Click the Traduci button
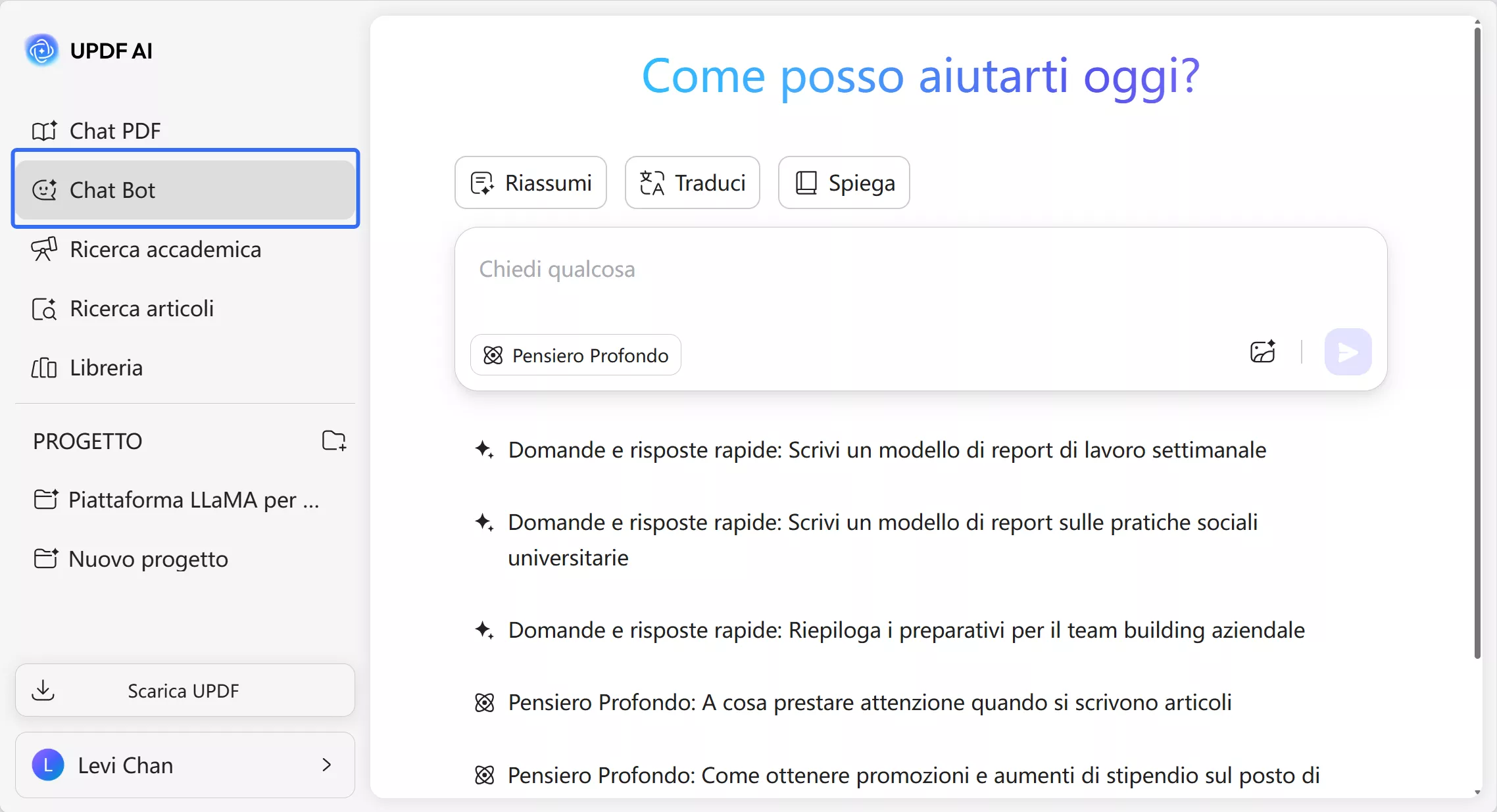The image size is (1497, 812). click(693, 183)
